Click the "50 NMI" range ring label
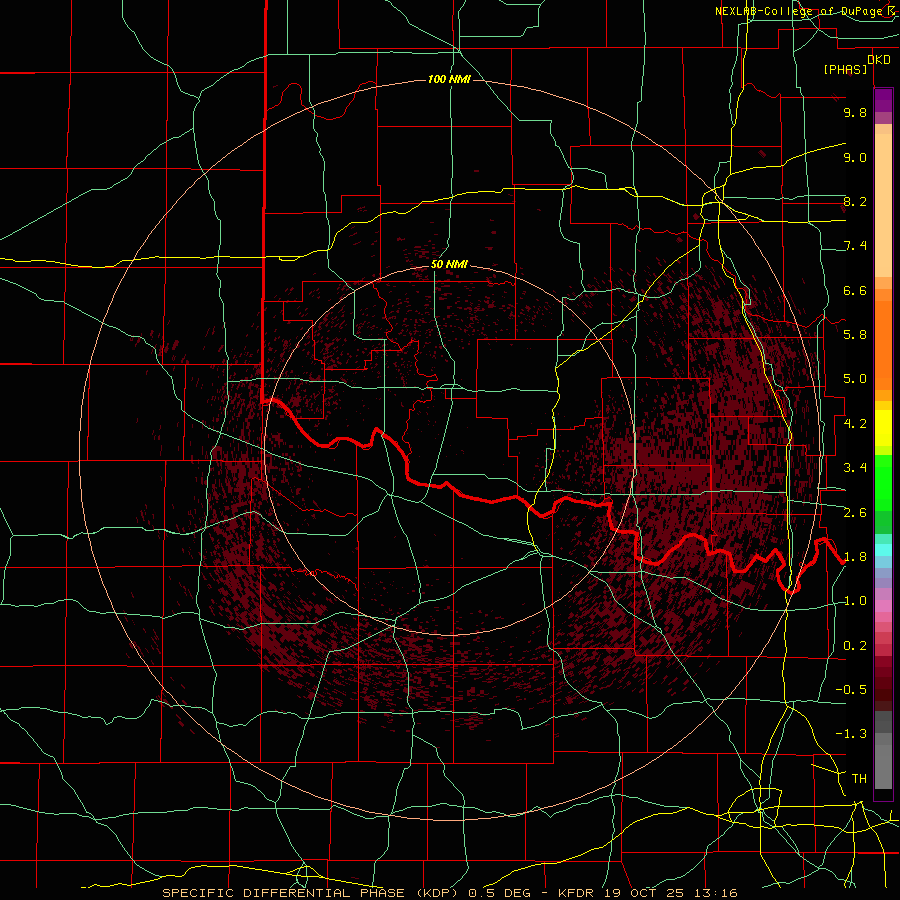This screenshot has height=900, width=900. [x=449, y=264]
